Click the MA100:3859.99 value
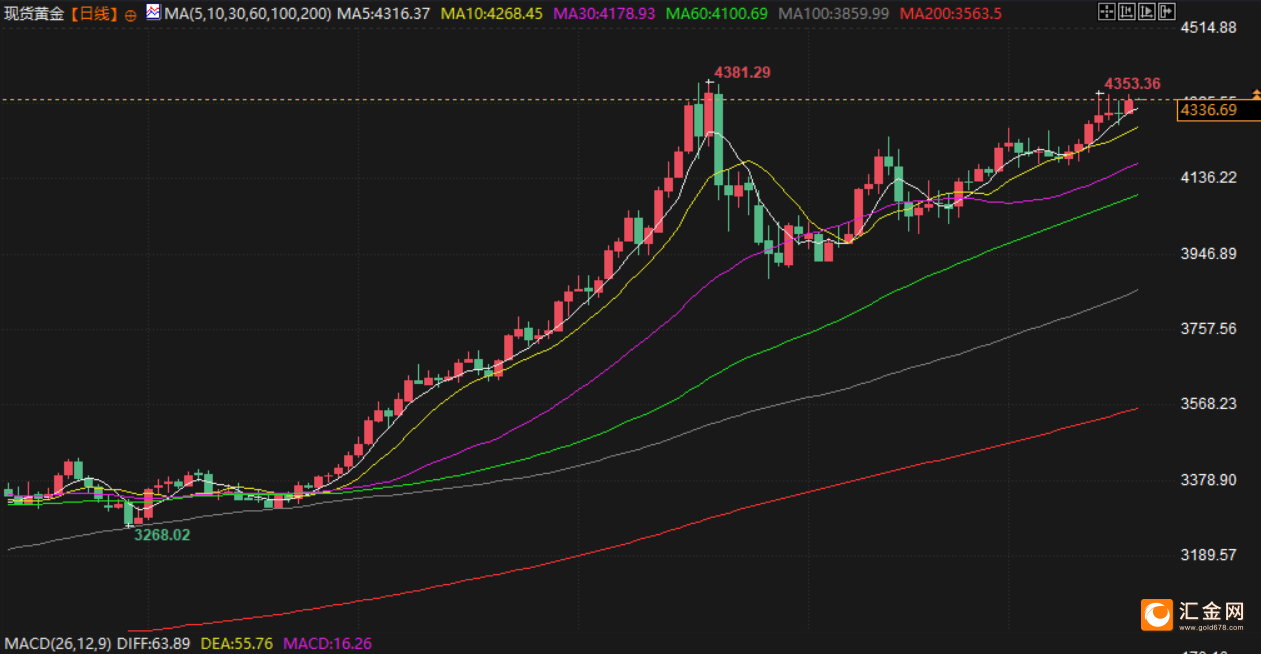1261x654 pixels. pos(833,14)
